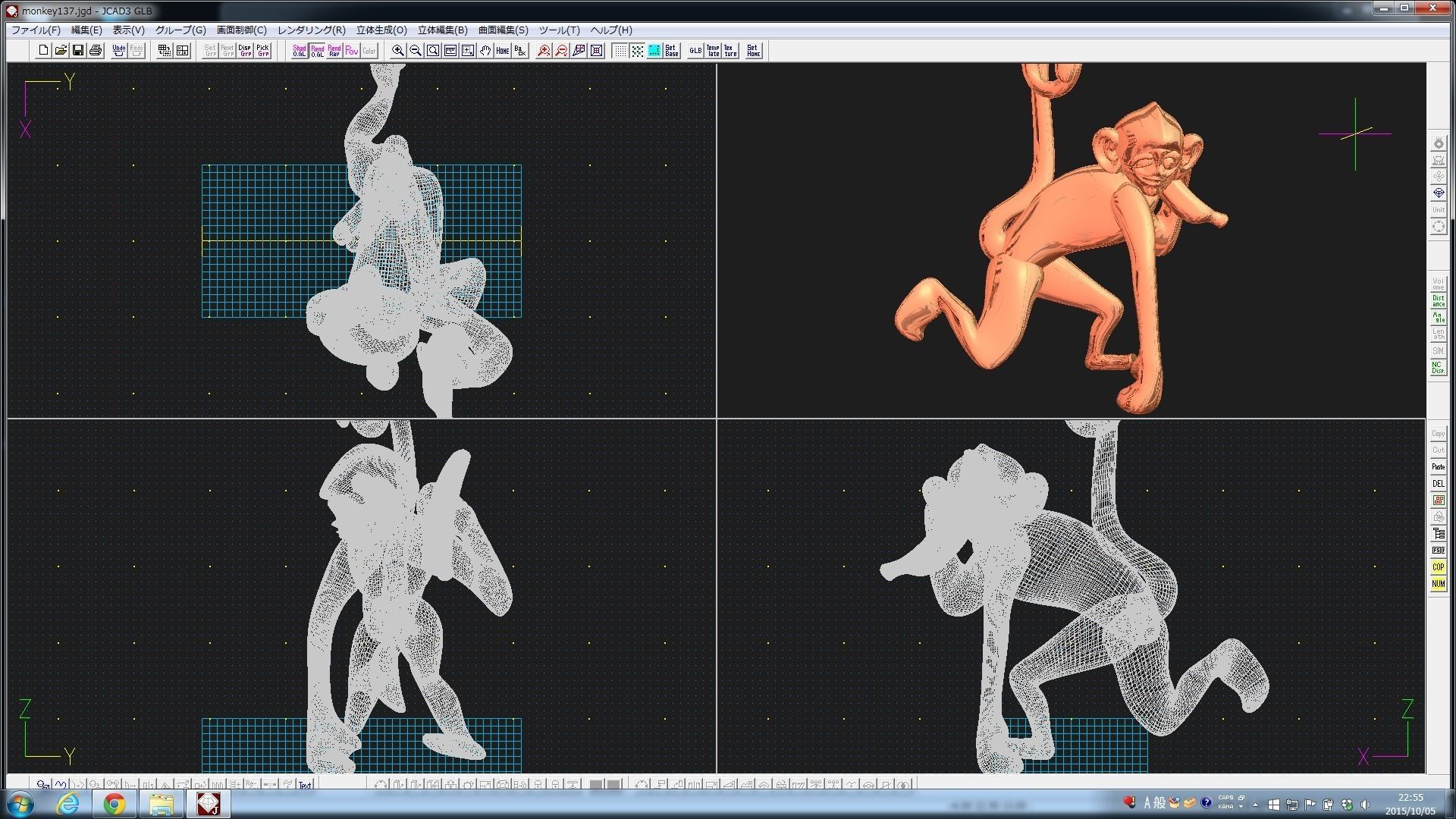Click the rendered orange monkey viewport
This screenshot has height=819, width=1456.
tap(1071, 240)
